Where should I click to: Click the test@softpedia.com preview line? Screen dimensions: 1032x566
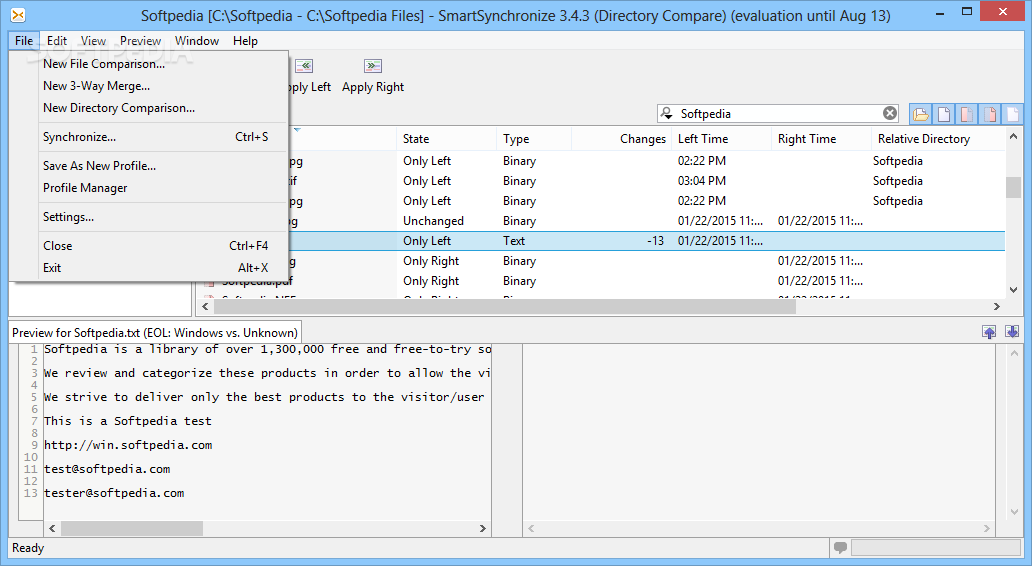pyautogui.click(x=107, y=469)
